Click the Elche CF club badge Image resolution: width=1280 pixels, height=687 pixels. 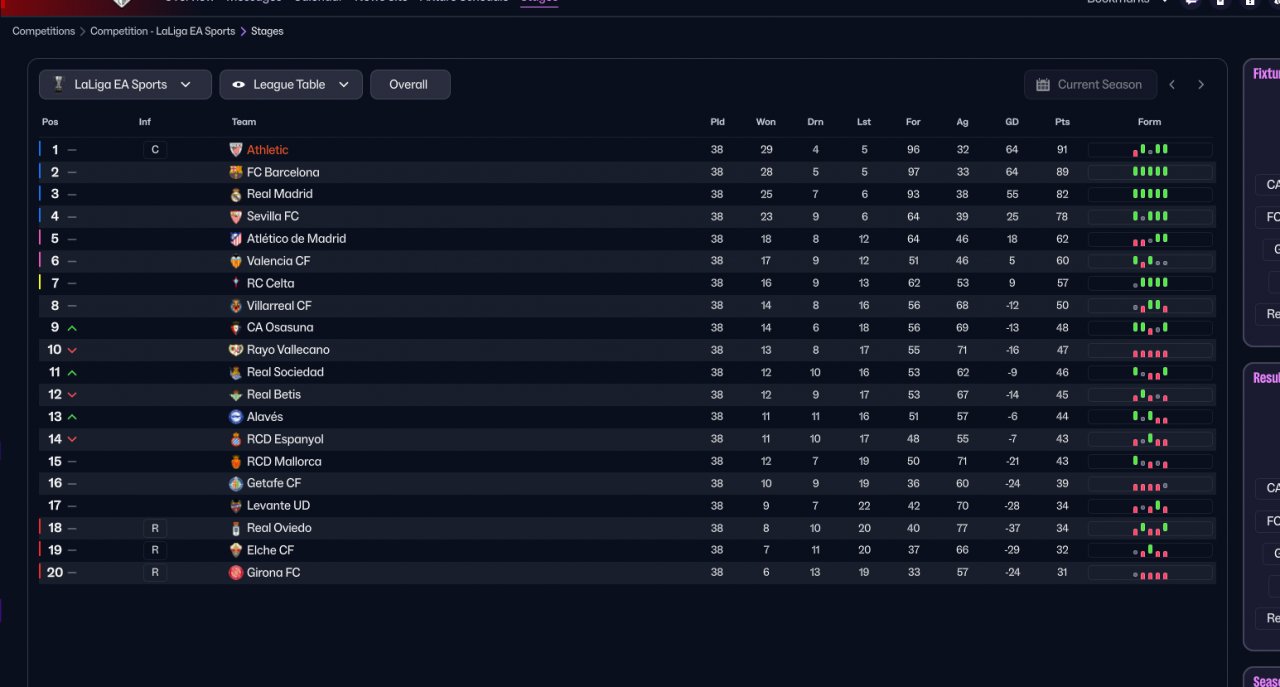(236, 550)
